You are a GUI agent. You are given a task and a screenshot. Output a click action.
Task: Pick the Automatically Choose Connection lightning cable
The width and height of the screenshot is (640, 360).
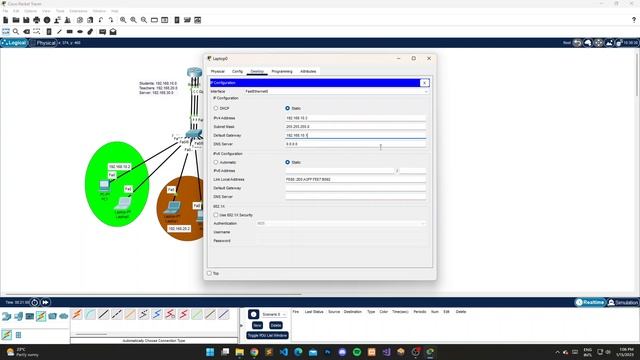tap(77, 314)
